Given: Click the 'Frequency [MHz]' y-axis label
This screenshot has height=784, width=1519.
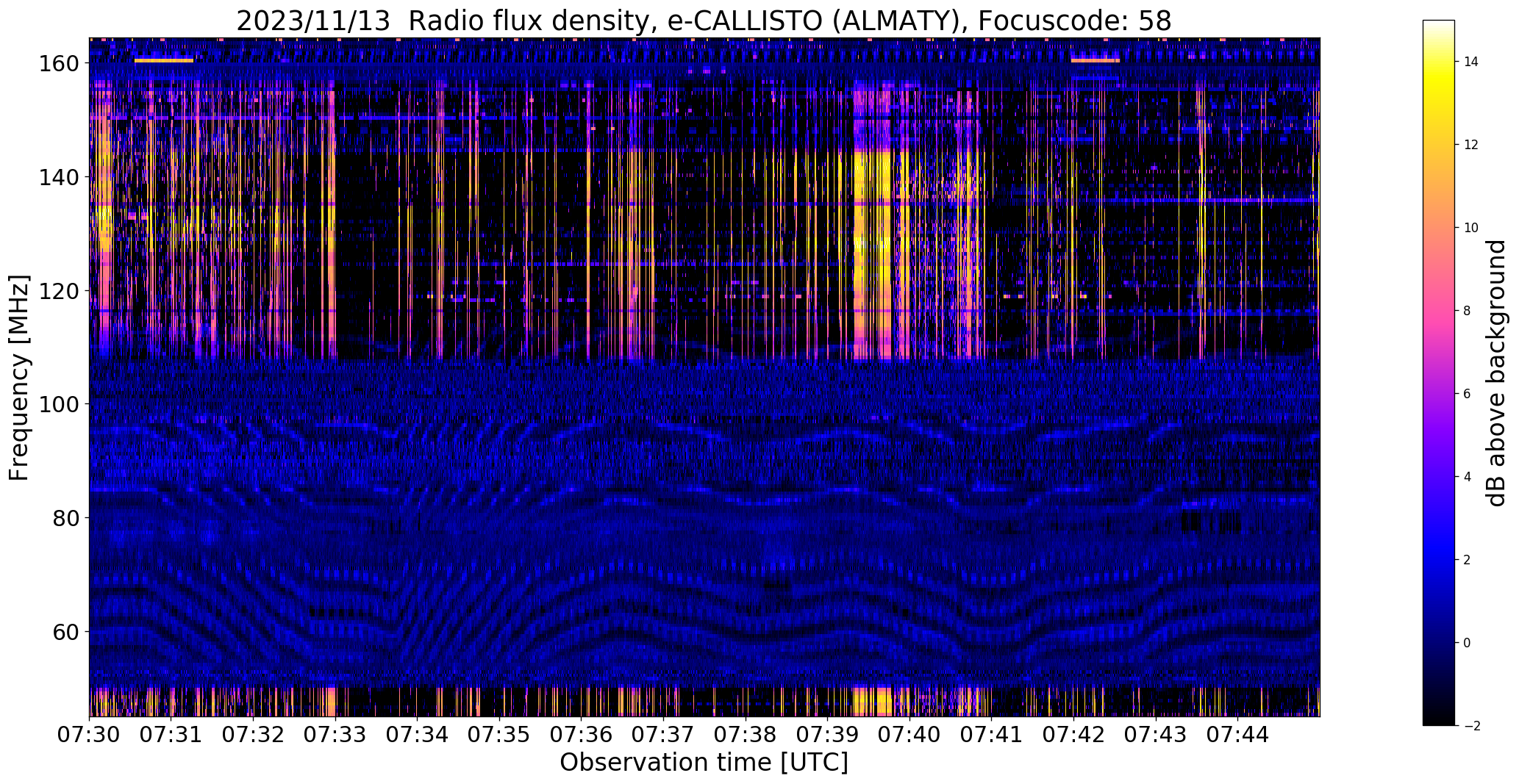Looking at the screenshot, I should 19,378.
